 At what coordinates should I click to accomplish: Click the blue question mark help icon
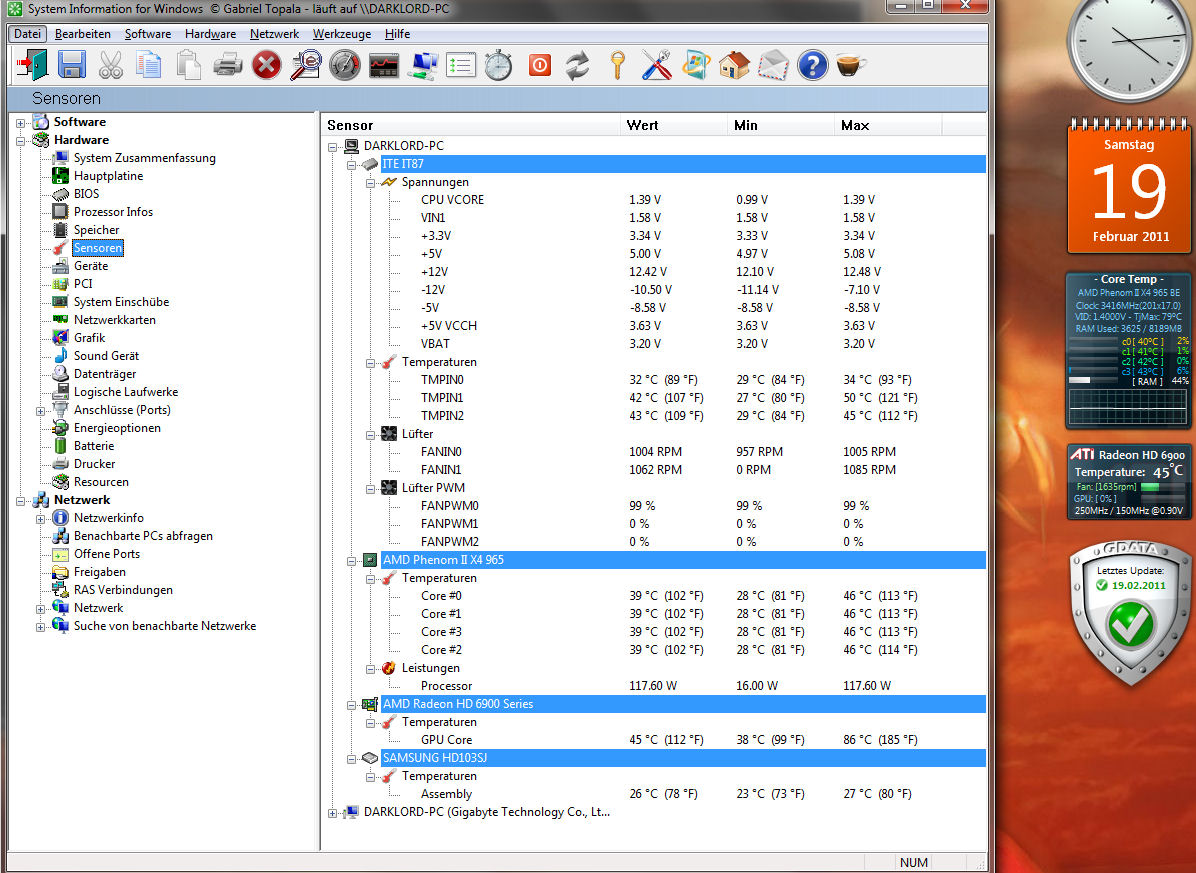(812, 65)
